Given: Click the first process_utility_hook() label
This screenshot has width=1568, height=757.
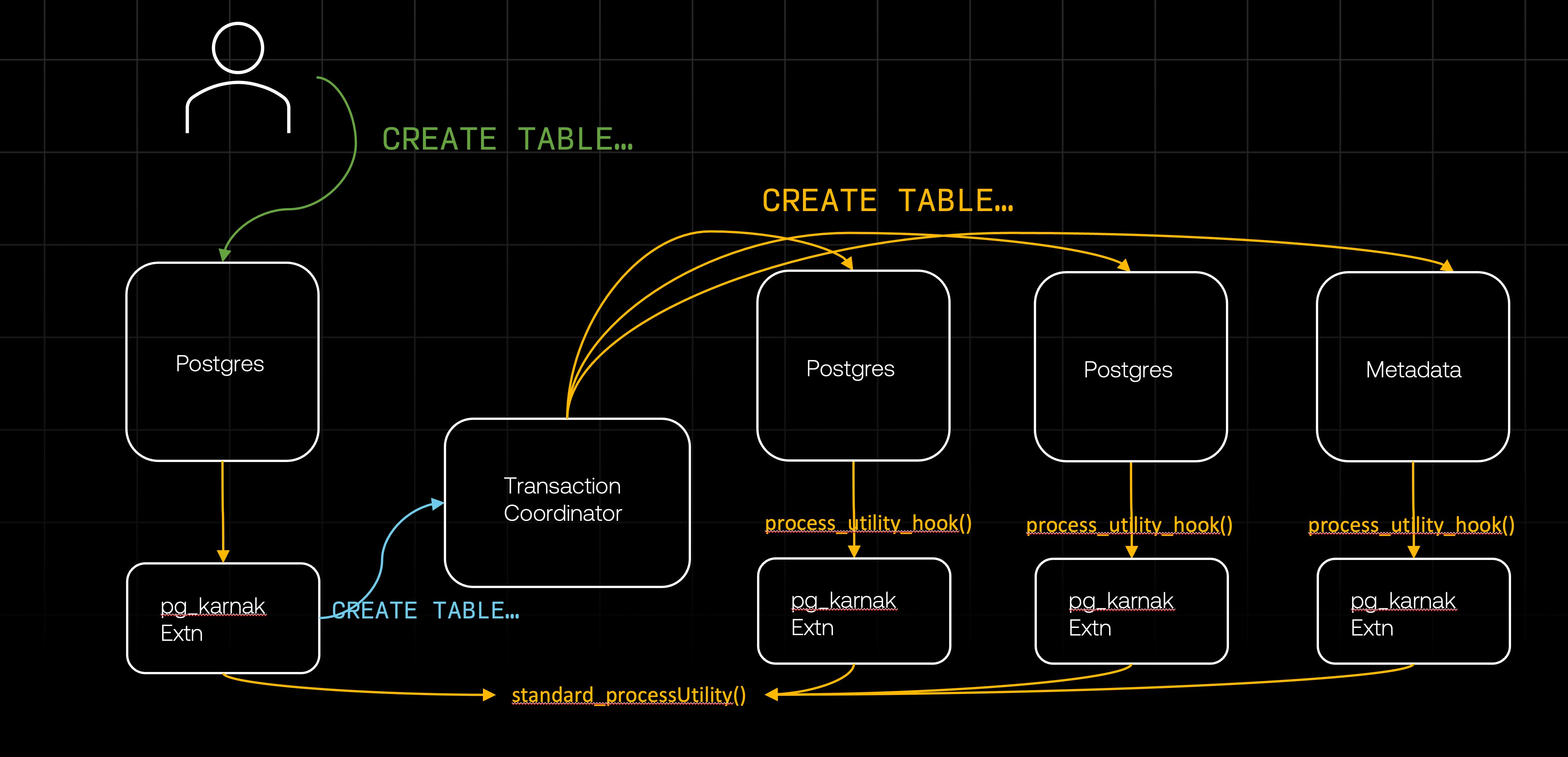Looking at the screenshot, I should tap(868, 523).
